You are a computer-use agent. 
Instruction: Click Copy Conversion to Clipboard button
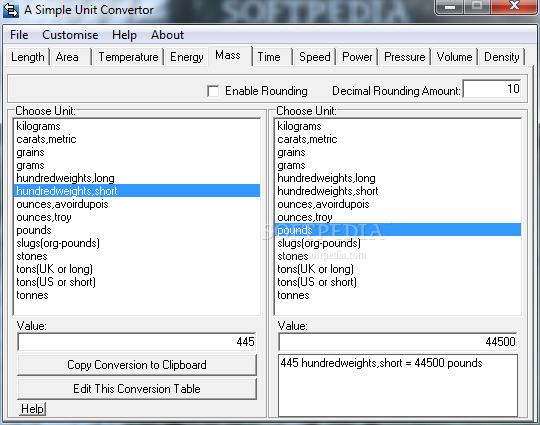point(137,365)
